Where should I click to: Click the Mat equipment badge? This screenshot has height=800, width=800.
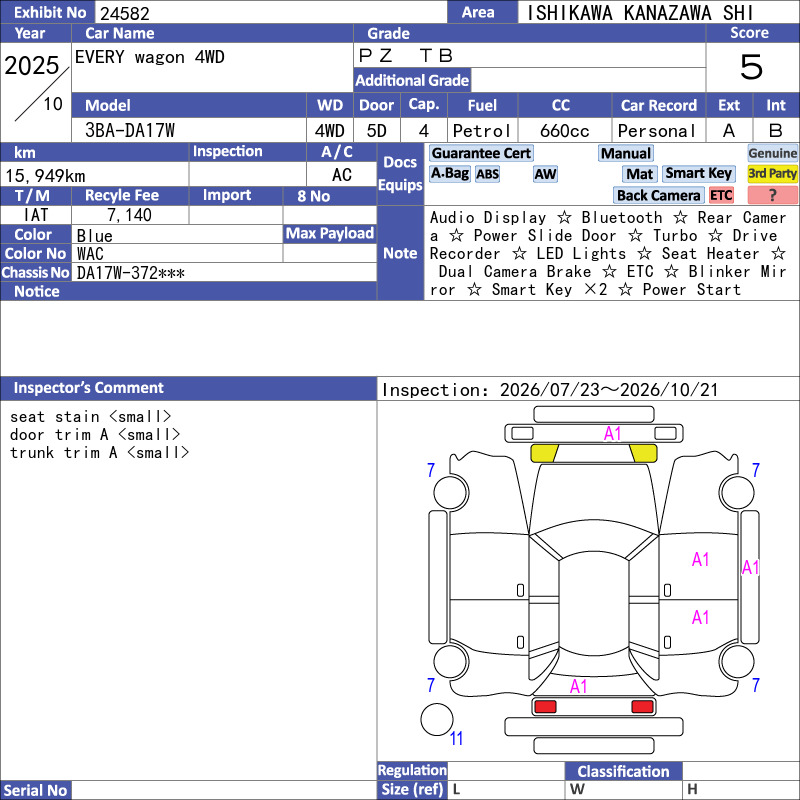point(639,174)
